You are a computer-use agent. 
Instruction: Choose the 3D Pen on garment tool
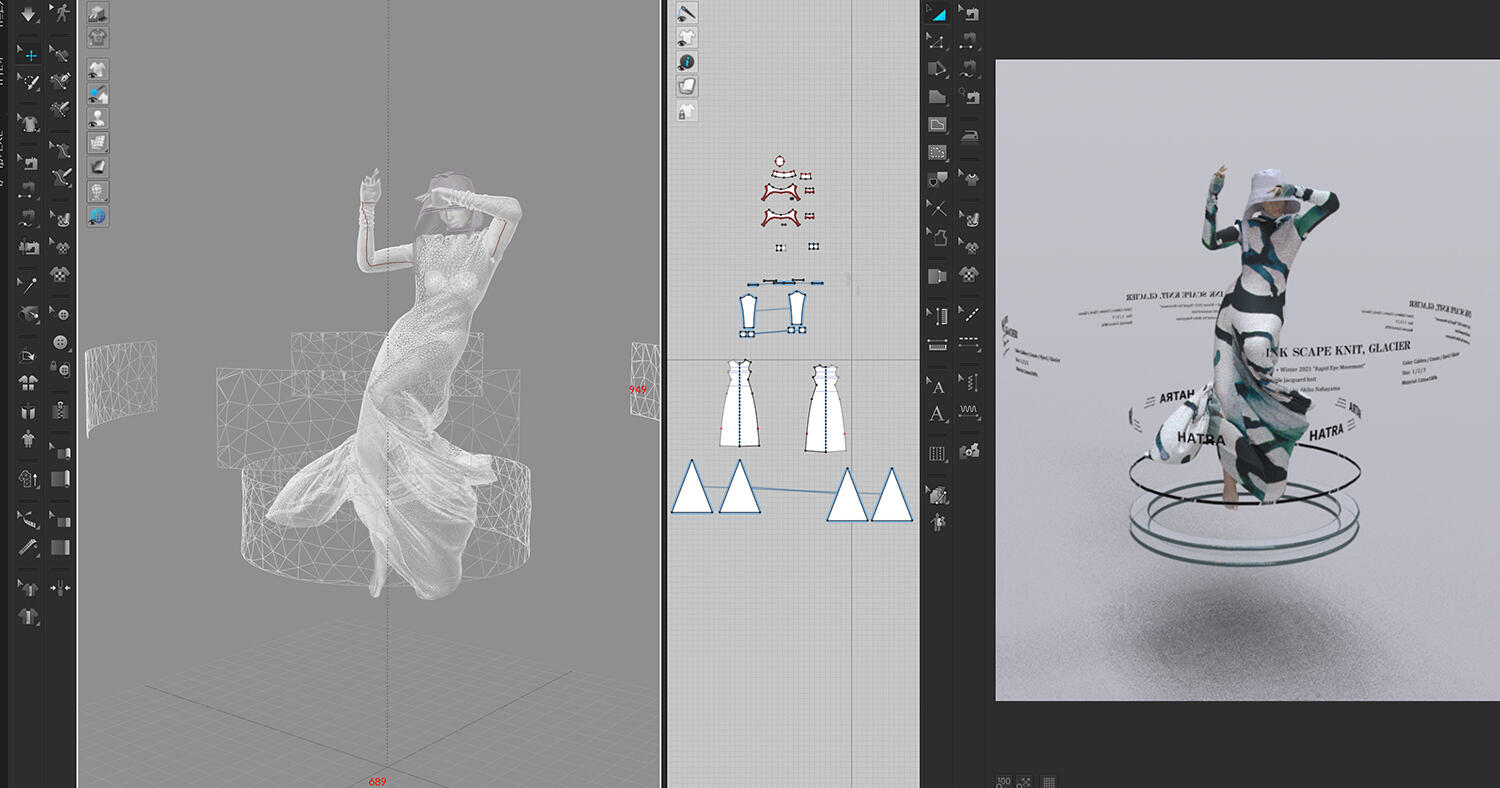[60, 80]
